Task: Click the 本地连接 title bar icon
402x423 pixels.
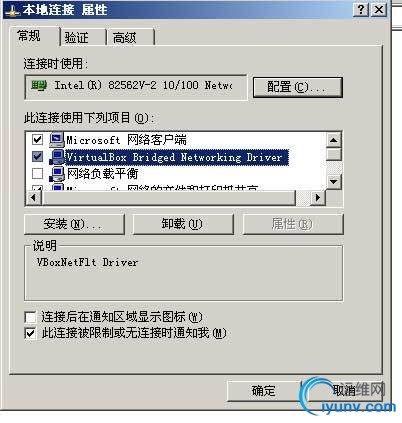Action: click(13, 11)
